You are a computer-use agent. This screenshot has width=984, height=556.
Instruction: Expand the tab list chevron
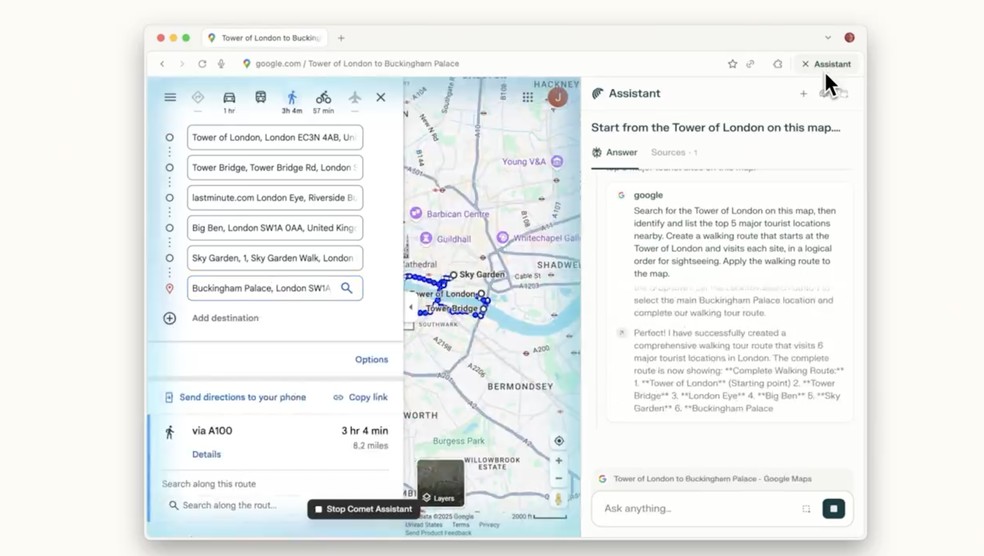(828, 38)
